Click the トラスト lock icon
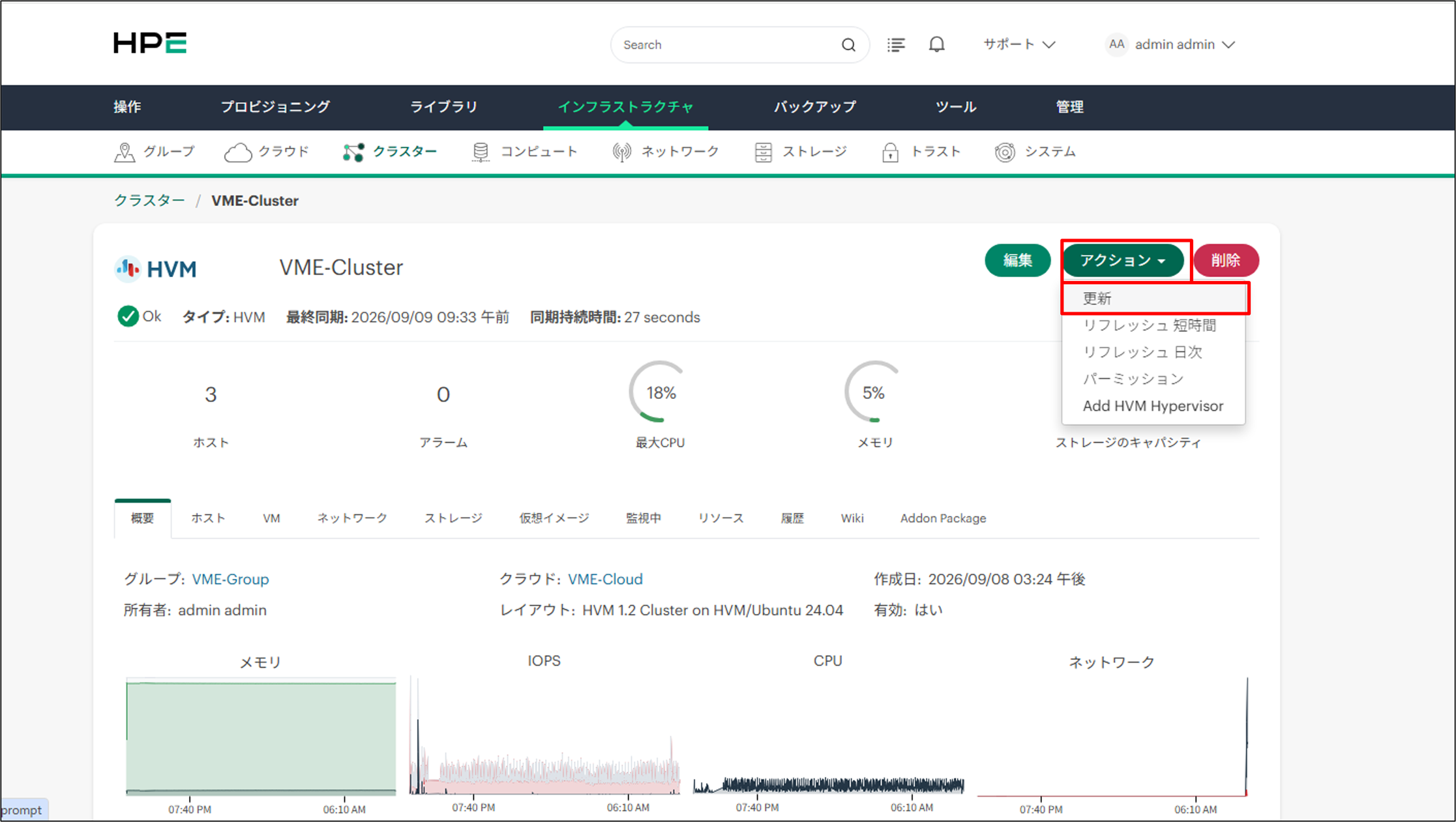The width and height of the screenshot is (1456, 822). [x=890, y=152]
